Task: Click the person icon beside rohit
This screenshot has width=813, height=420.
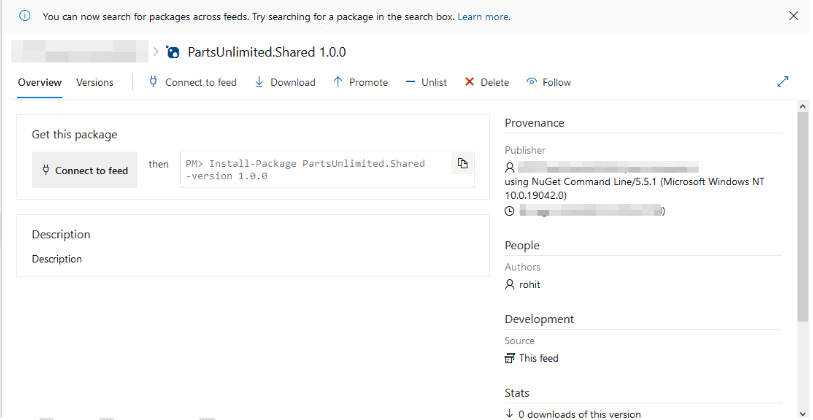Action: pyautogui.click(x=510, y=285)
